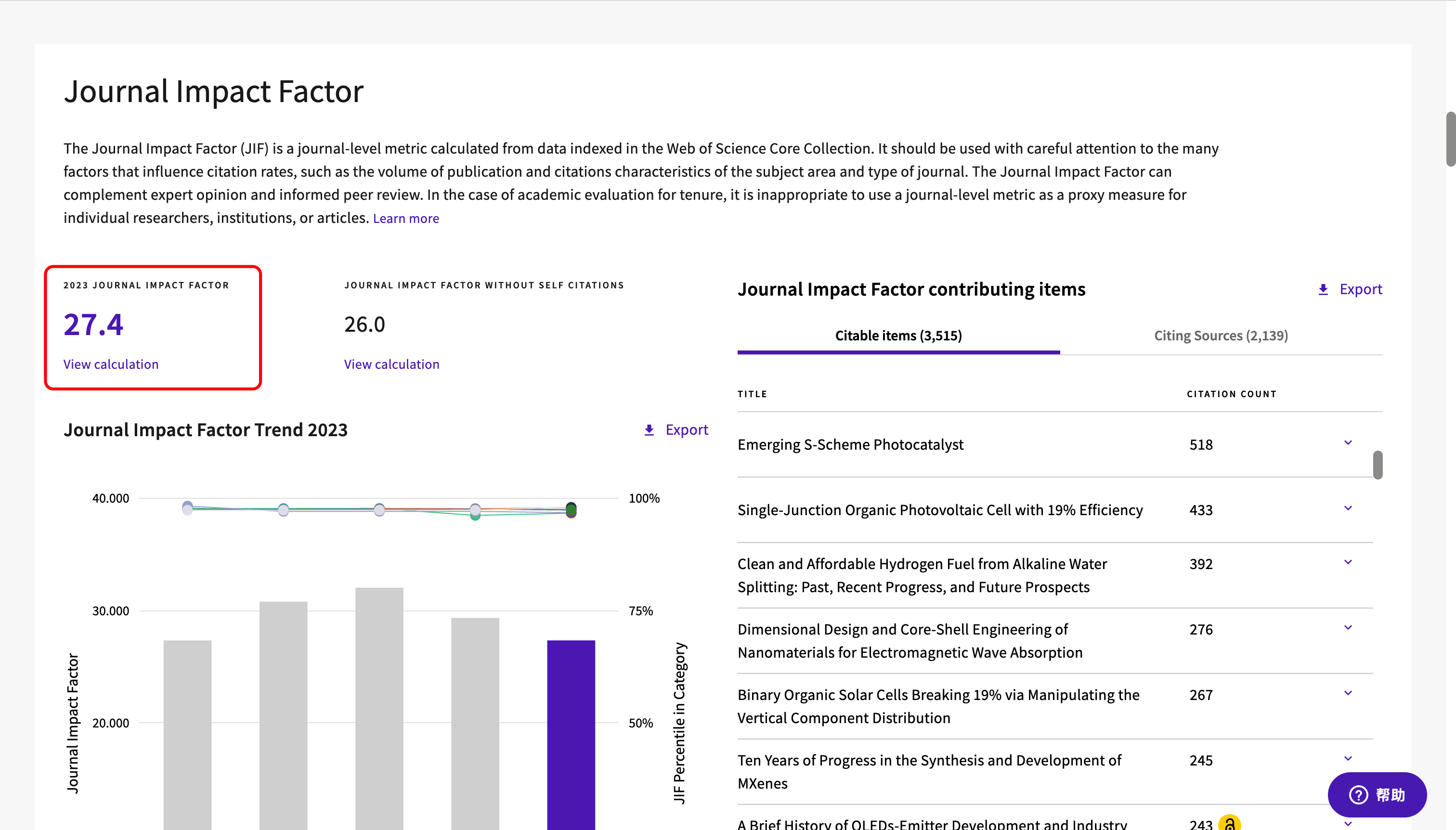Click the open access icon beside 243

[x=1229, y=823]
